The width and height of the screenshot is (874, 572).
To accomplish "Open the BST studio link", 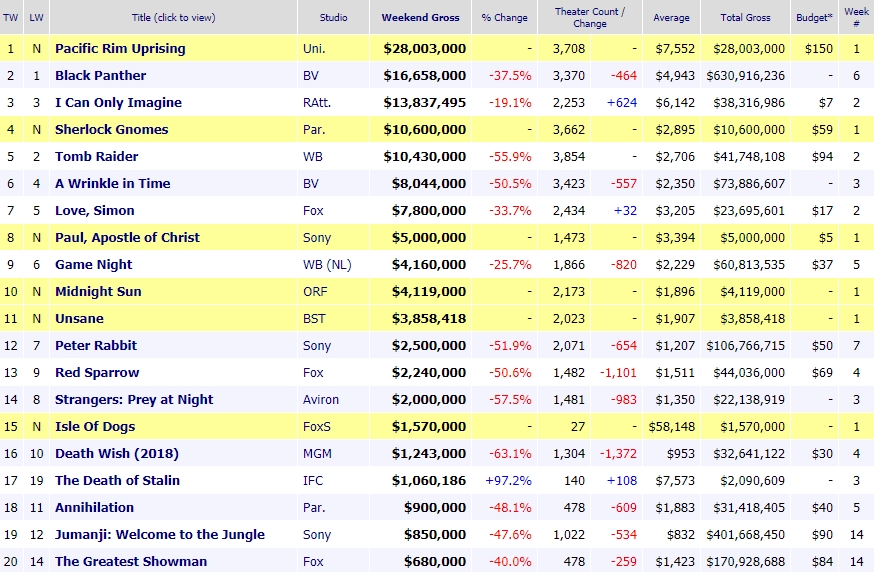I will [314, 319].
